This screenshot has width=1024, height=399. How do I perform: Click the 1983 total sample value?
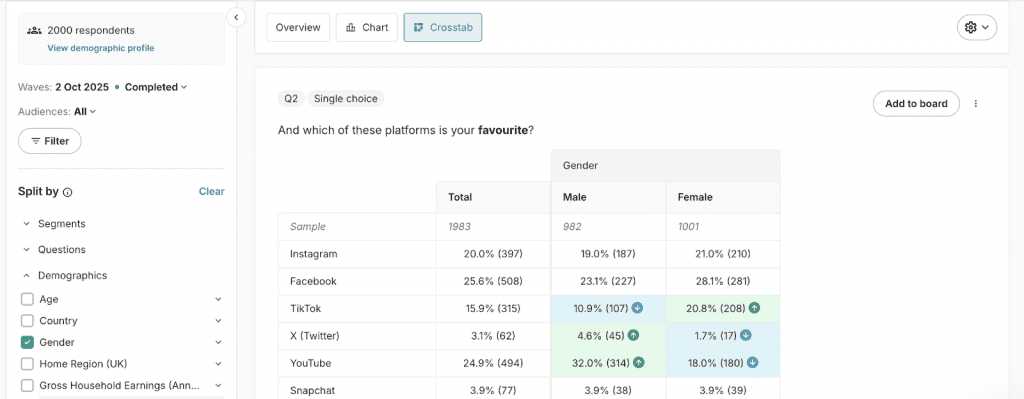460,227
